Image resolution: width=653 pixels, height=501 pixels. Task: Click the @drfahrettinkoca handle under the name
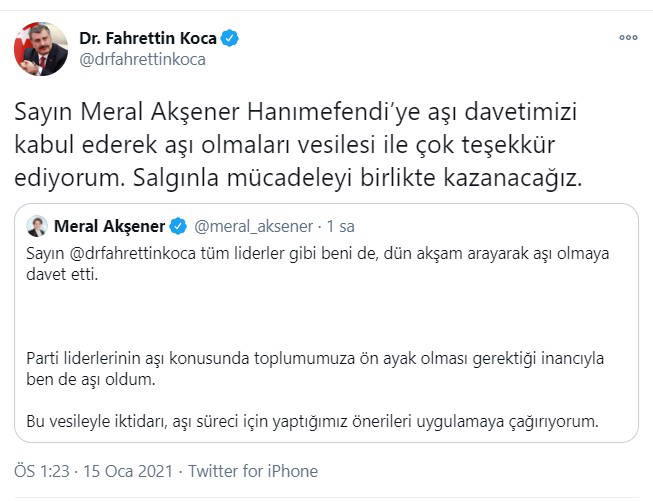pos(142,60)
